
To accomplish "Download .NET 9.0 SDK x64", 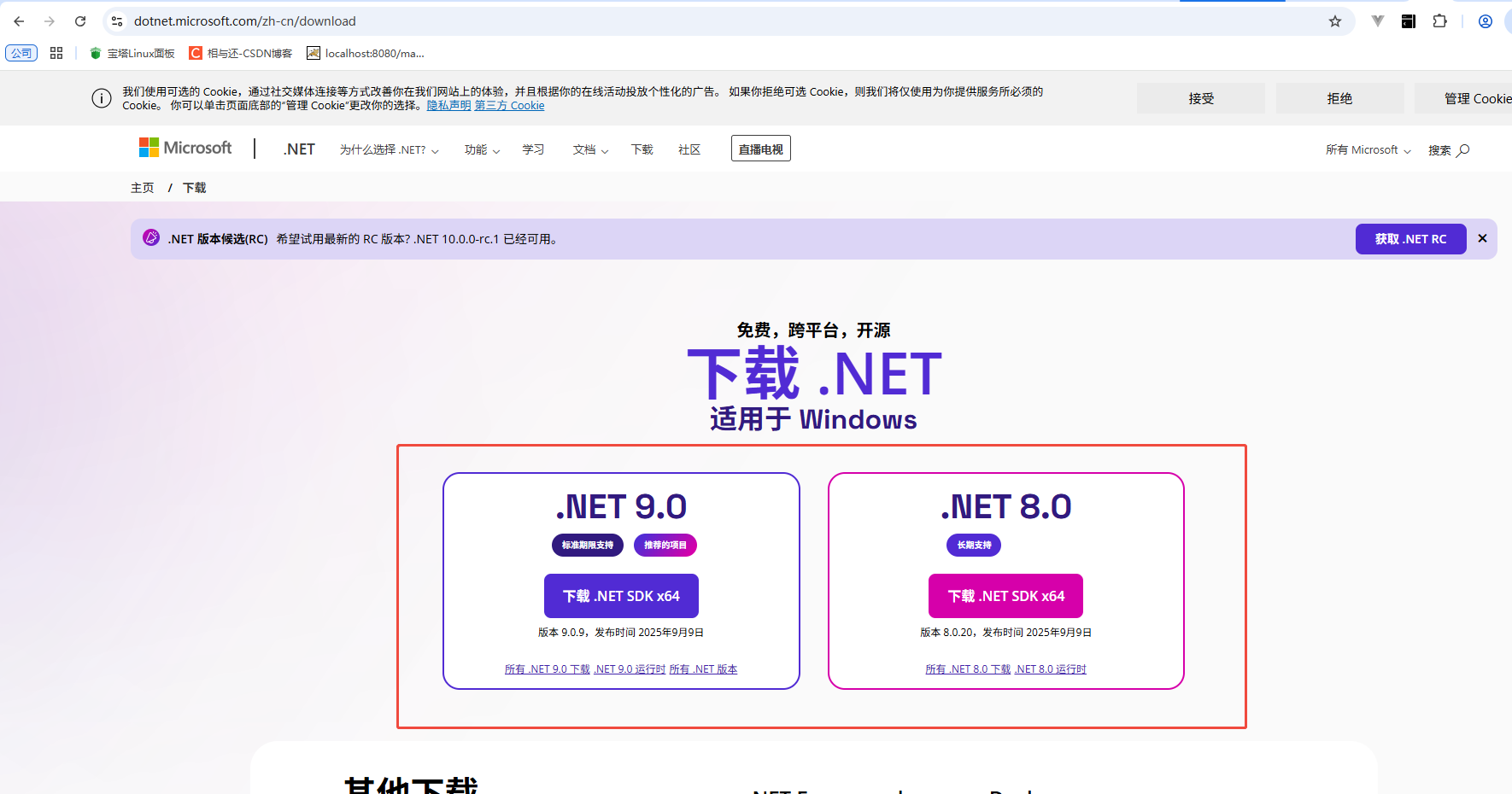I will (x=621, y=596).
